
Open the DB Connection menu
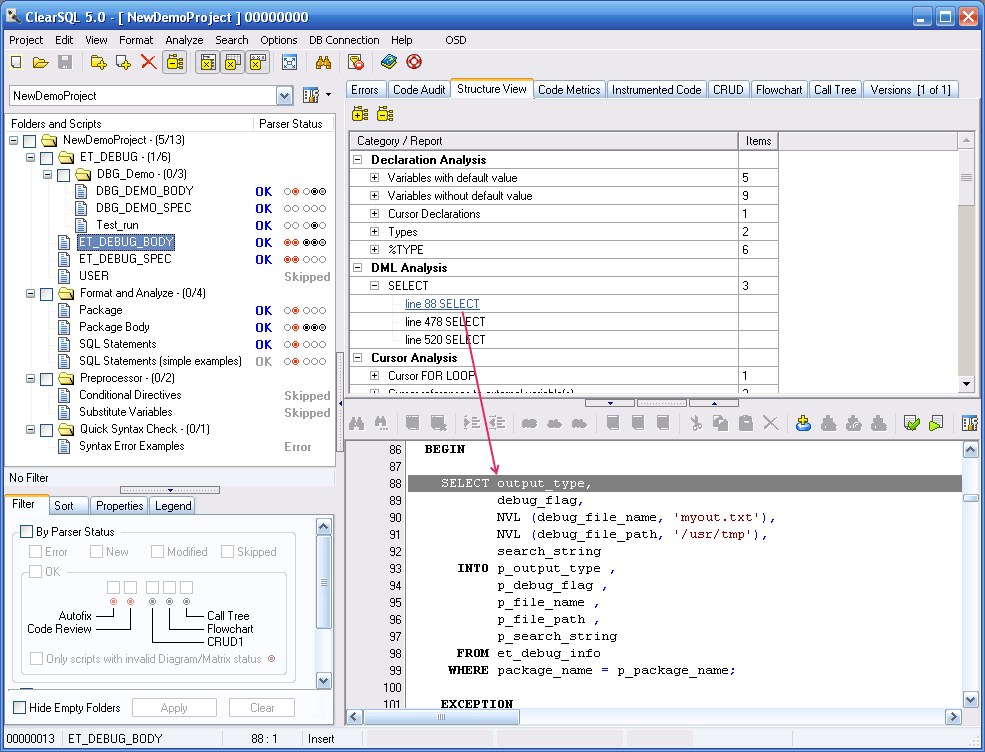pos(344,40)
